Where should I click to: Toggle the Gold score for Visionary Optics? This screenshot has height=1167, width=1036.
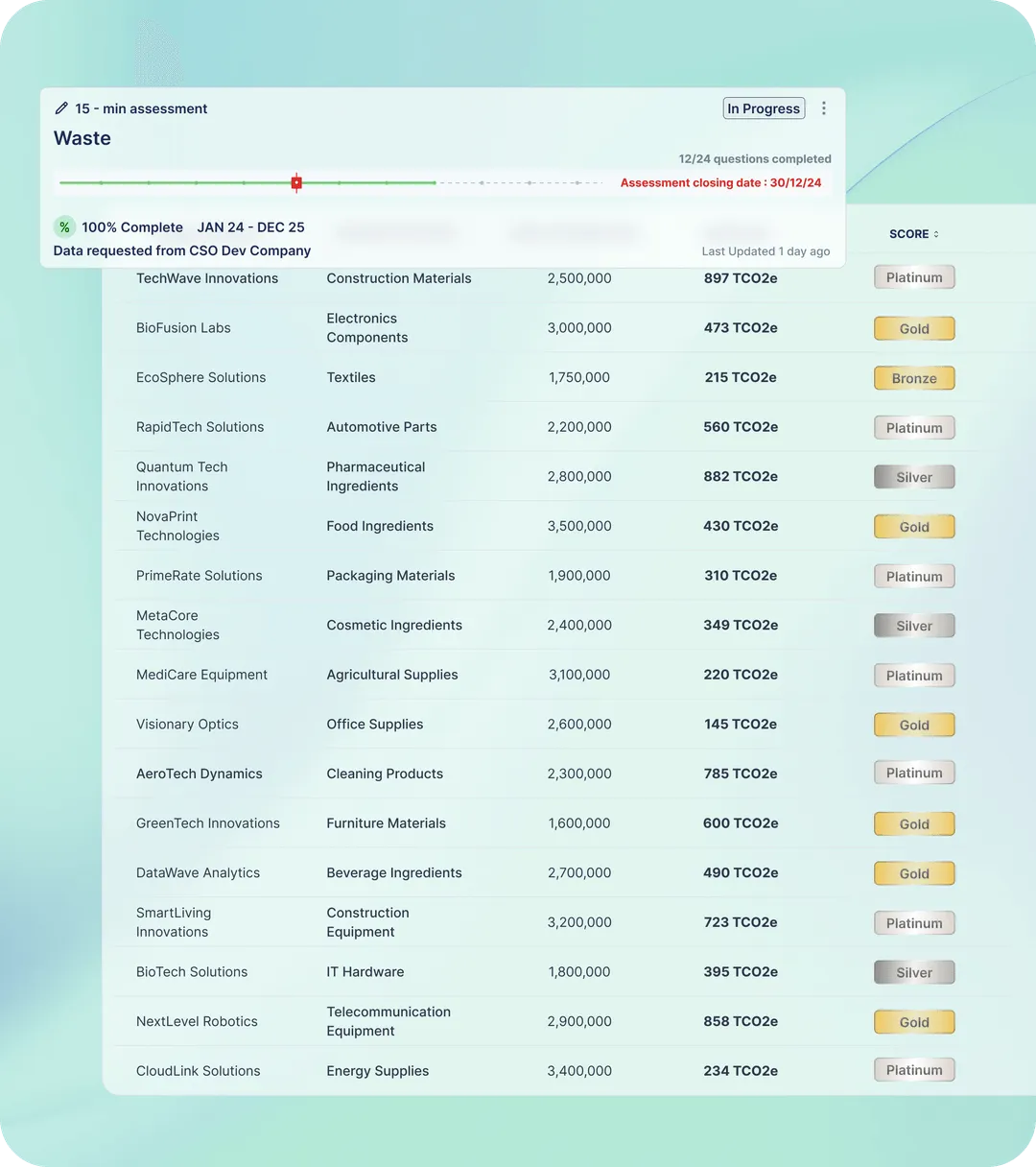pyautogui.click(x=913, y=725)
